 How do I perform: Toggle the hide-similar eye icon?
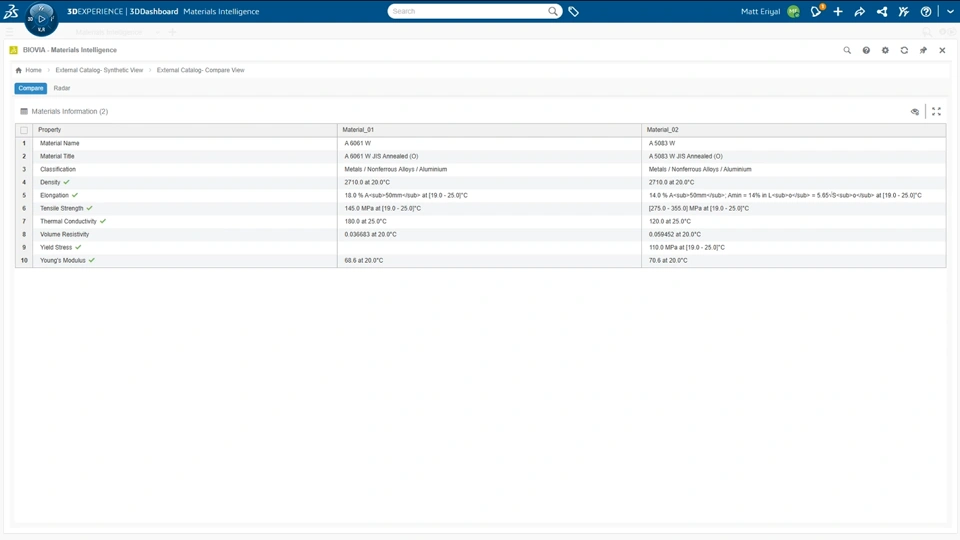click(915, 111)
